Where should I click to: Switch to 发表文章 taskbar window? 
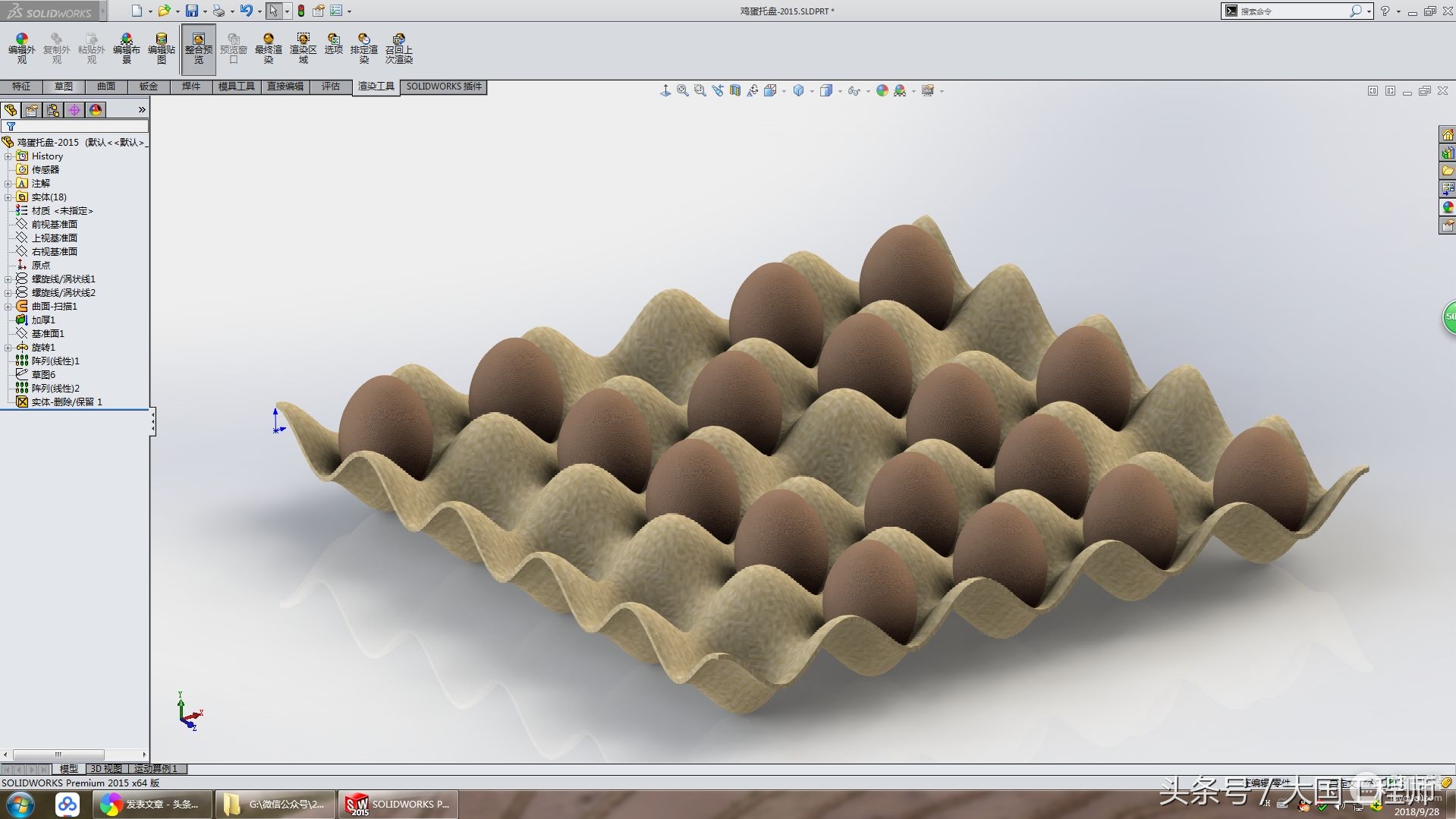click(x=151, y=805)
